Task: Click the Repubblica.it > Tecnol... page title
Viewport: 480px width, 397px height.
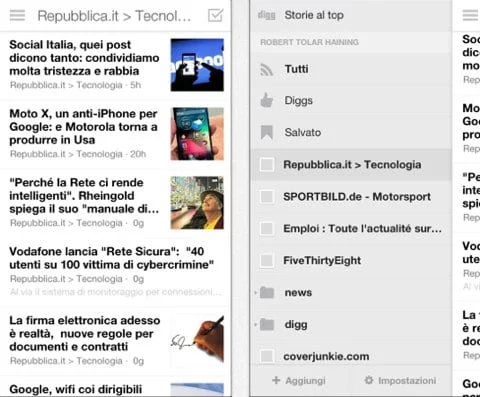Action: (x=114, y=16)
